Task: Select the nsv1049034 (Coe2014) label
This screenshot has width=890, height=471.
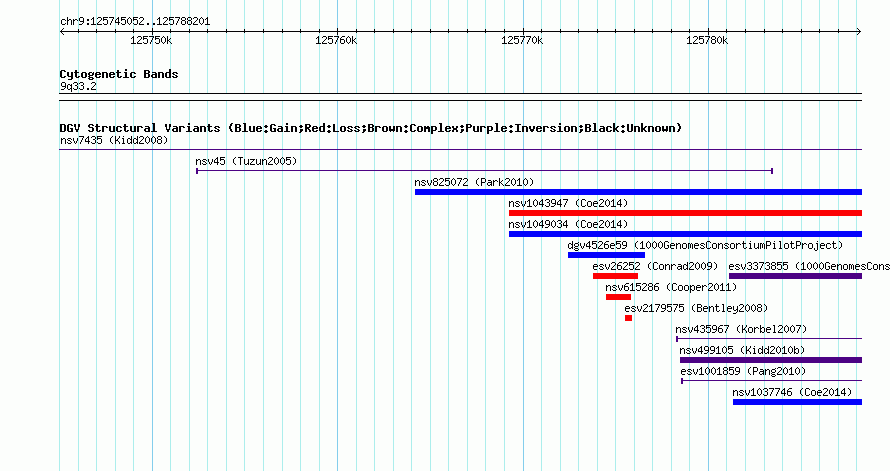Action: [568, 224]
